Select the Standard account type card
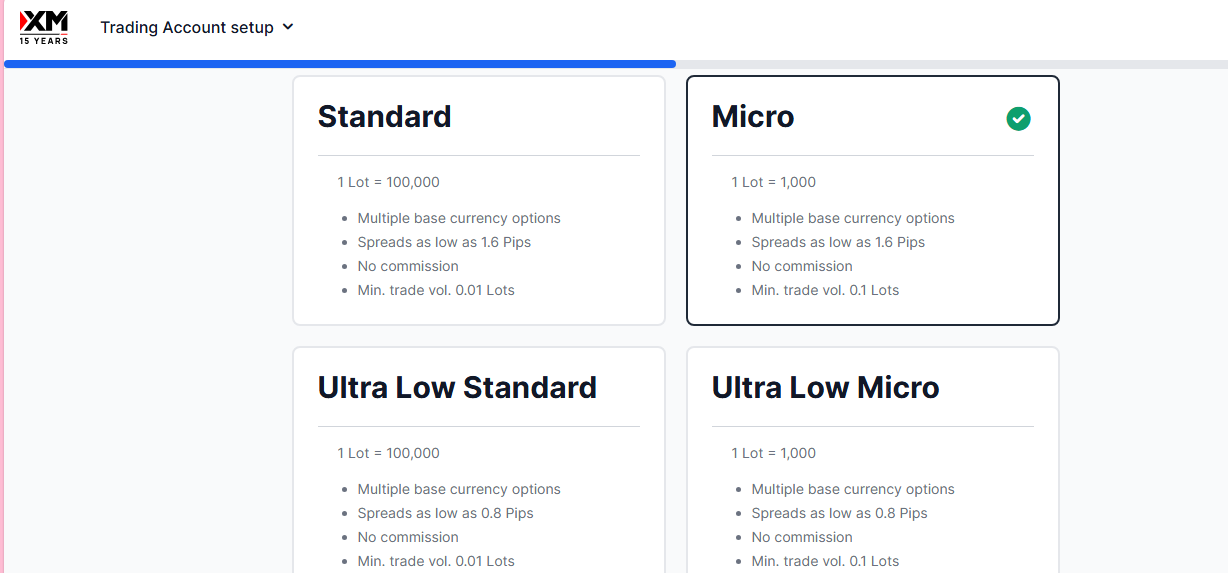1228x573 pixels. [x=478, y=200]
